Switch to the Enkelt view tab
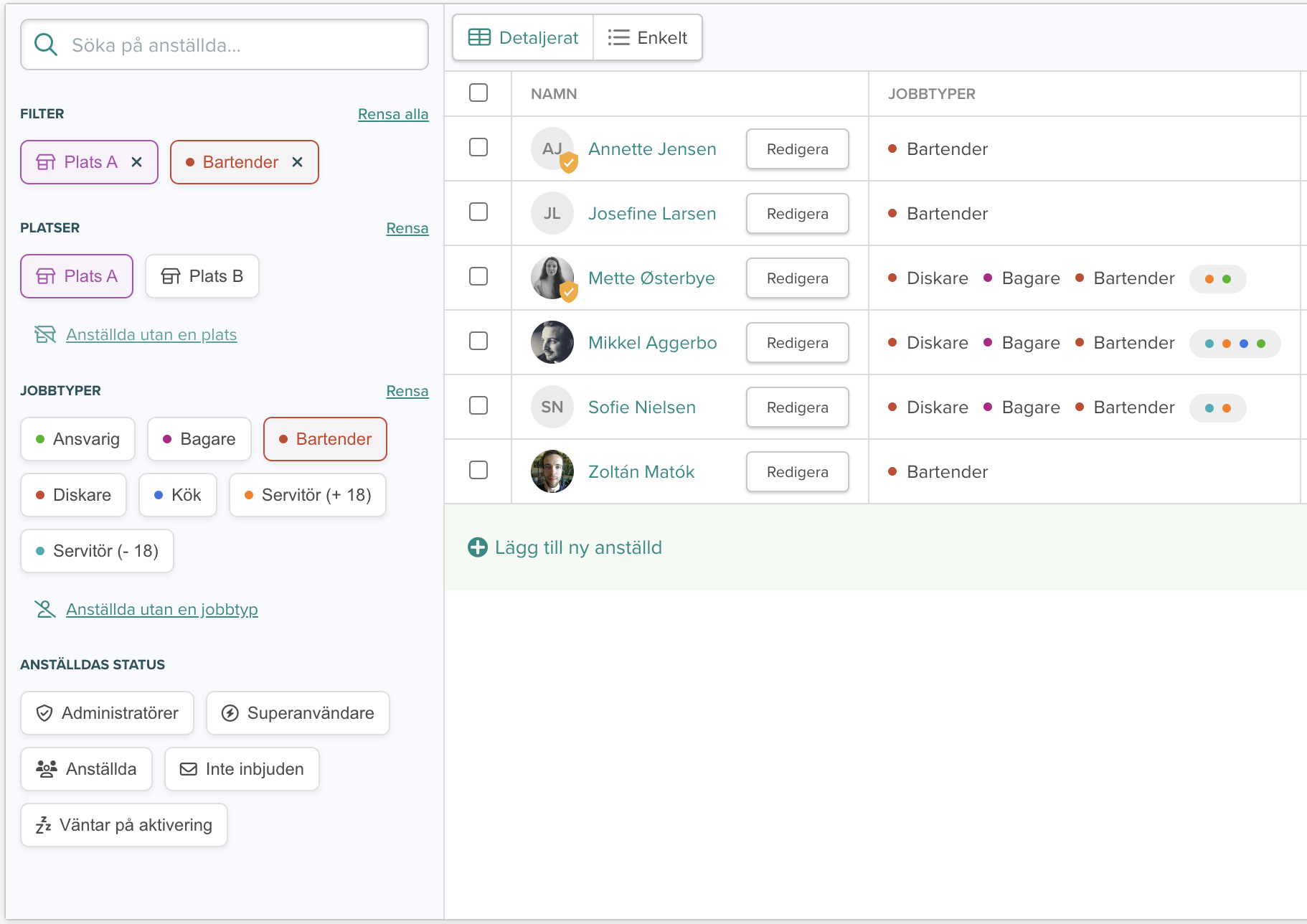Screen dimensions: 1307x924 click(648, 38)
